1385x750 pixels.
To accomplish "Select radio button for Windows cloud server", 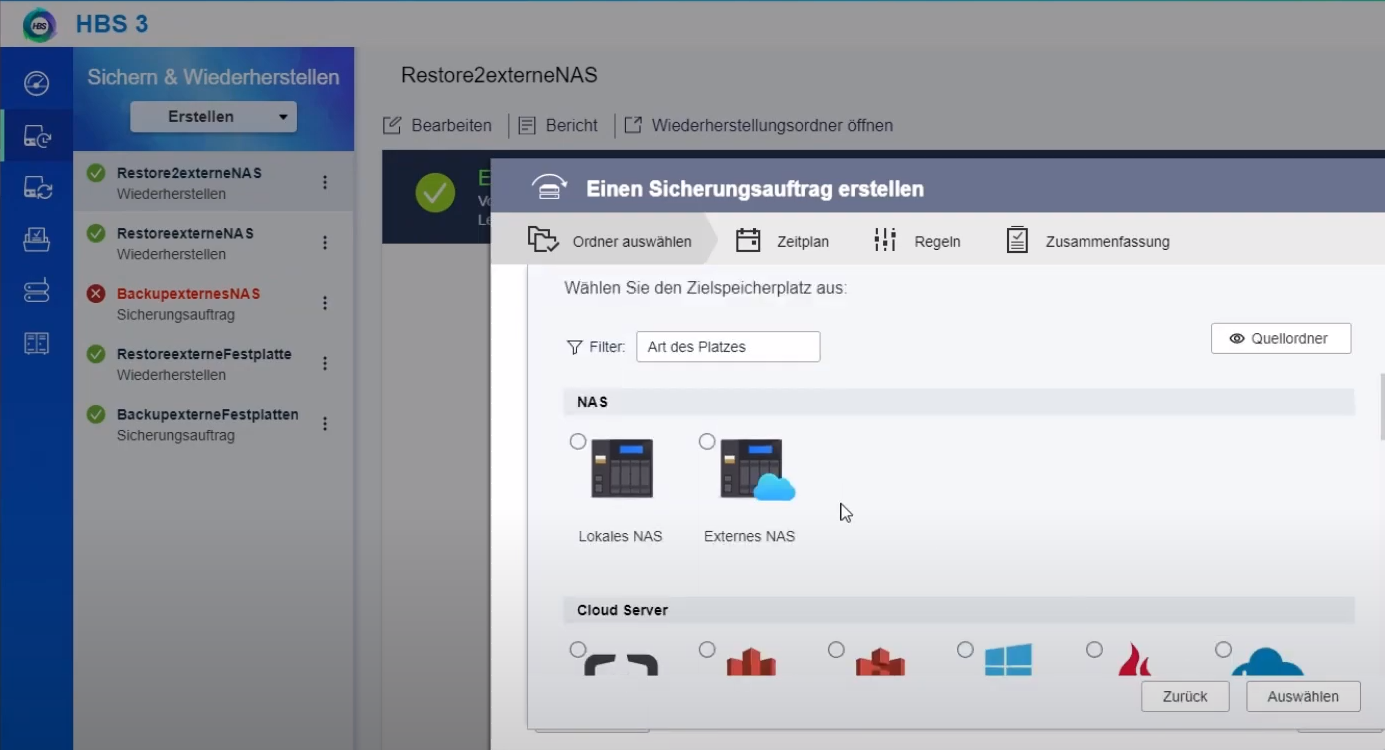I will click(x=965, y=650).
